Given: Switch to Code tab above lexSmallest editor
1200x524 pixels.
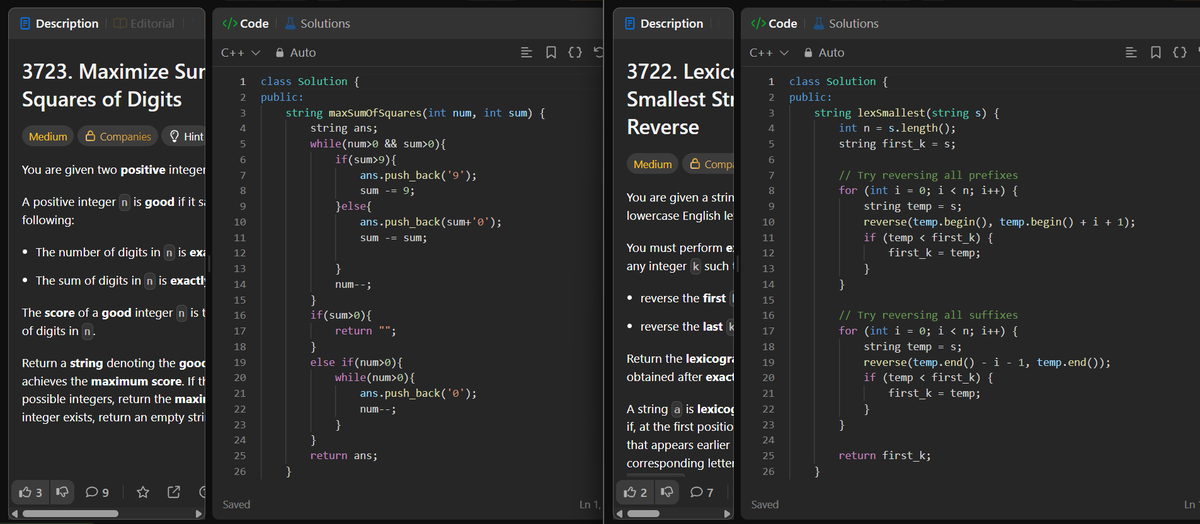Looking at the screenshot, I should coord(773,24).
